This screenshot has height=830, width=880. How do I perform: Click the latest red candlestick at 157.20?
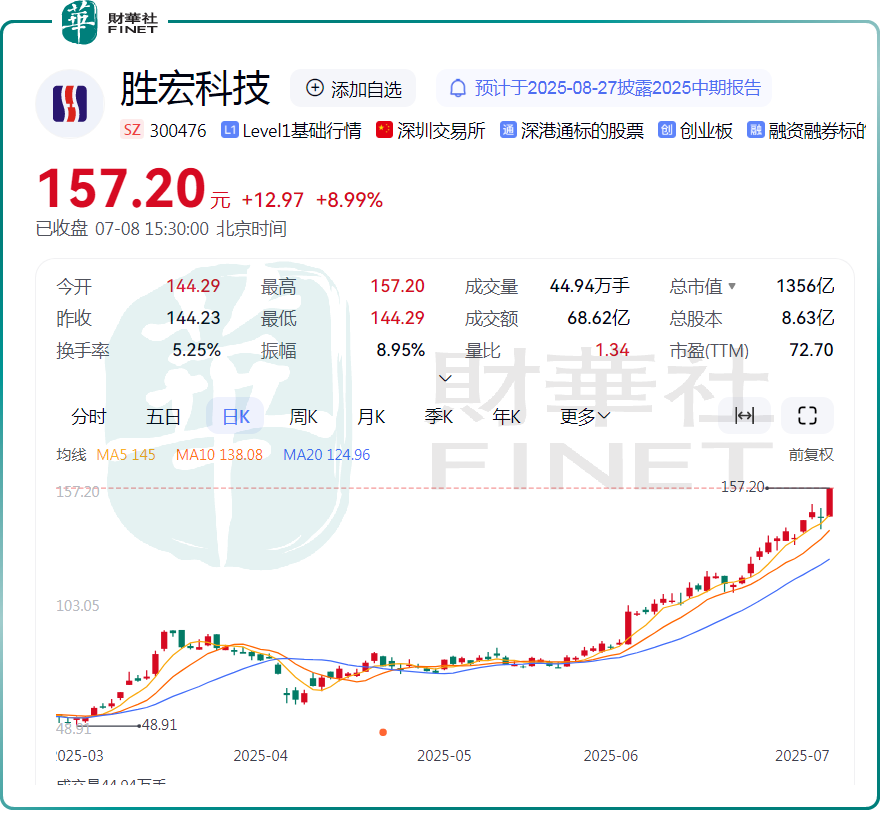829,502
